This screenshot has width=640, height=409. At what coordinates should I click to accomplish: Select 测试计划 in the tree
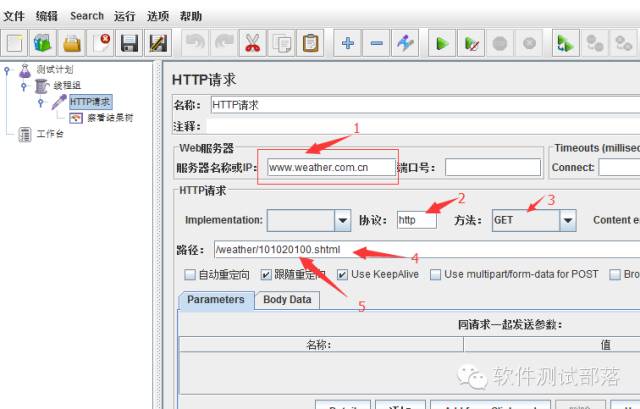click(x=55, y=69)
